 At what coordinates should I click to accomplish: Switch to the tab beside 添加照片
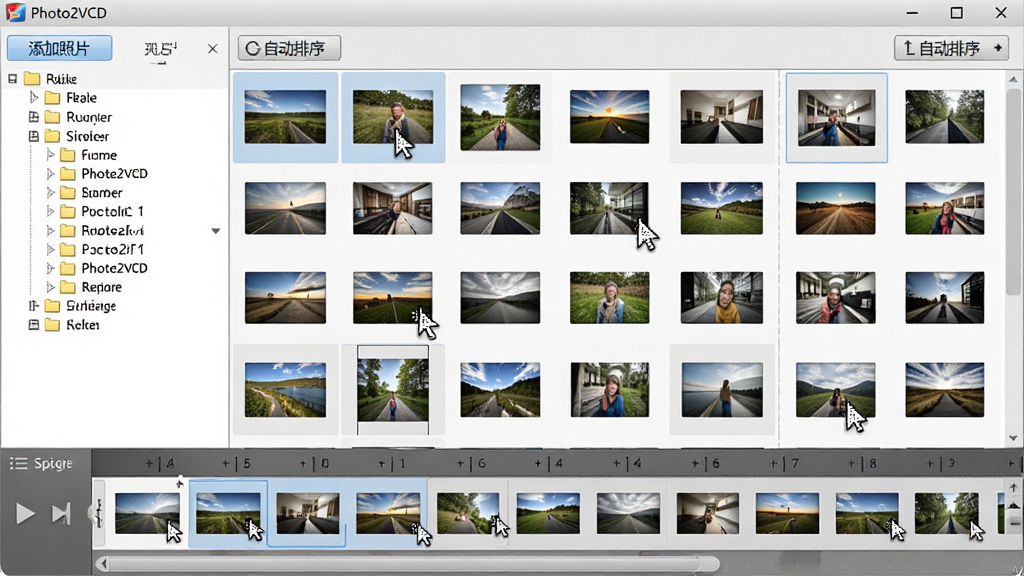(161, 50)
